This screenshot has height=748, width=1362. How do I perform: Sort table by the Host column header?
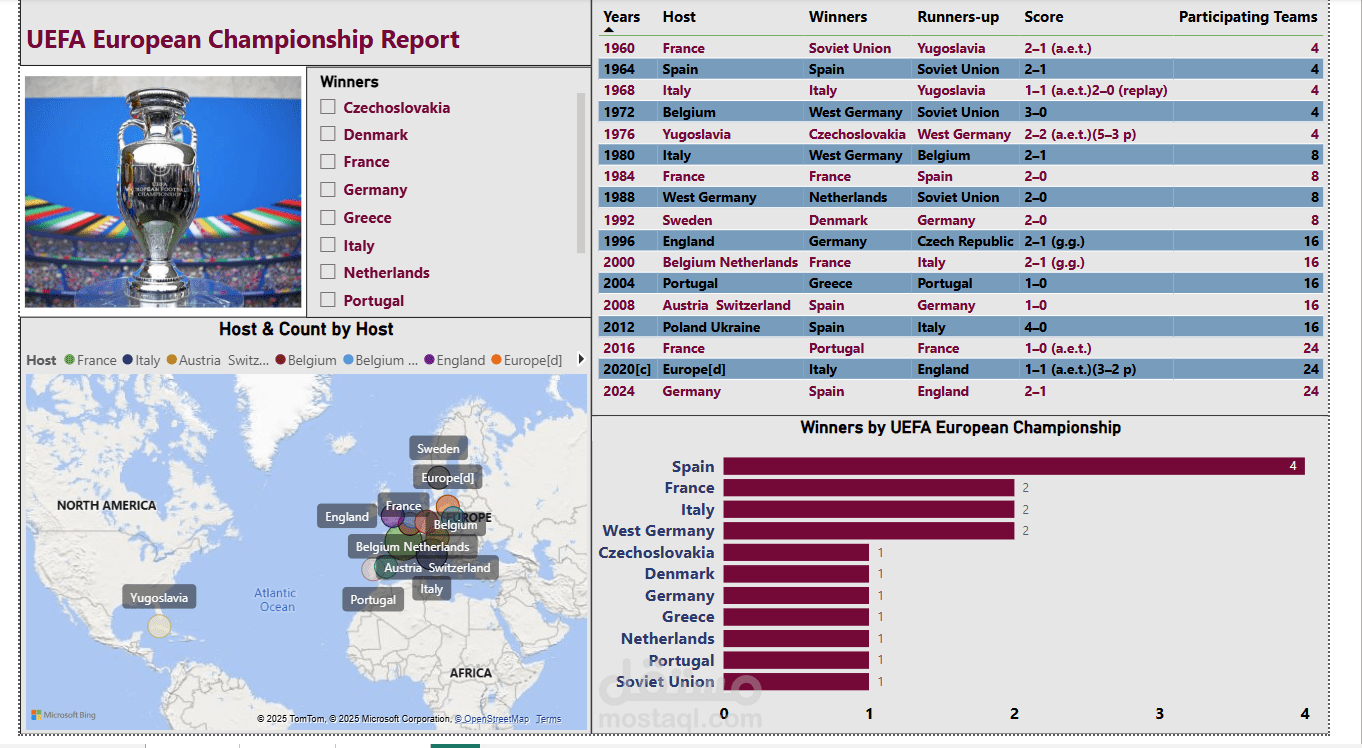679,17
